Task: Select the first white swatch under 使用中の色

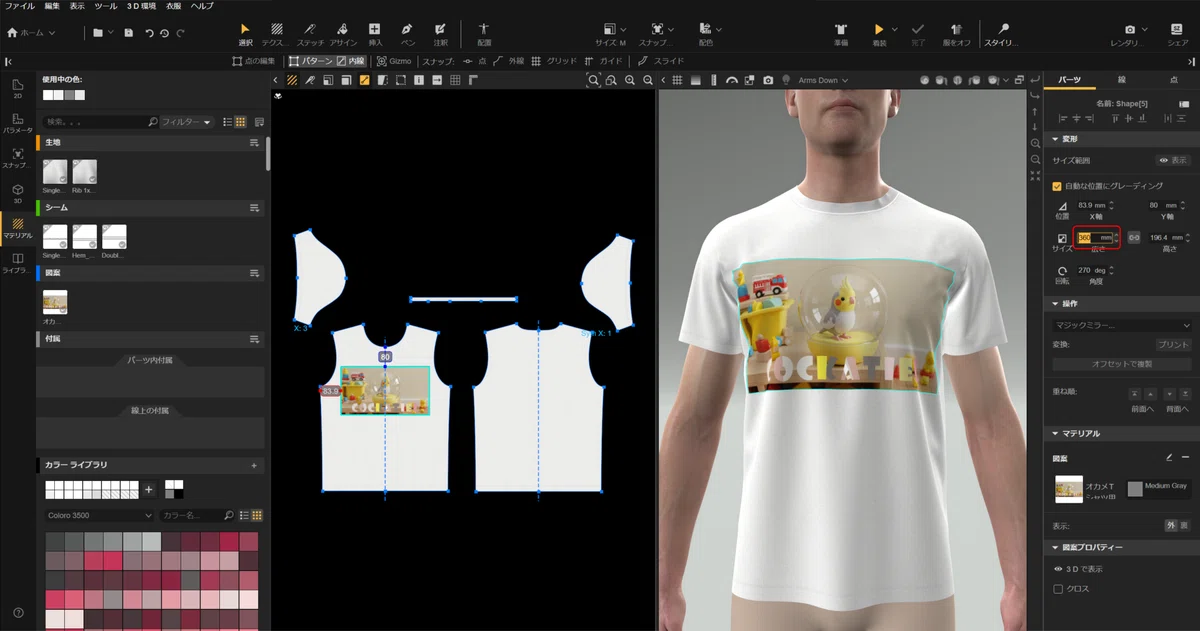Action: tap(48, 95)
